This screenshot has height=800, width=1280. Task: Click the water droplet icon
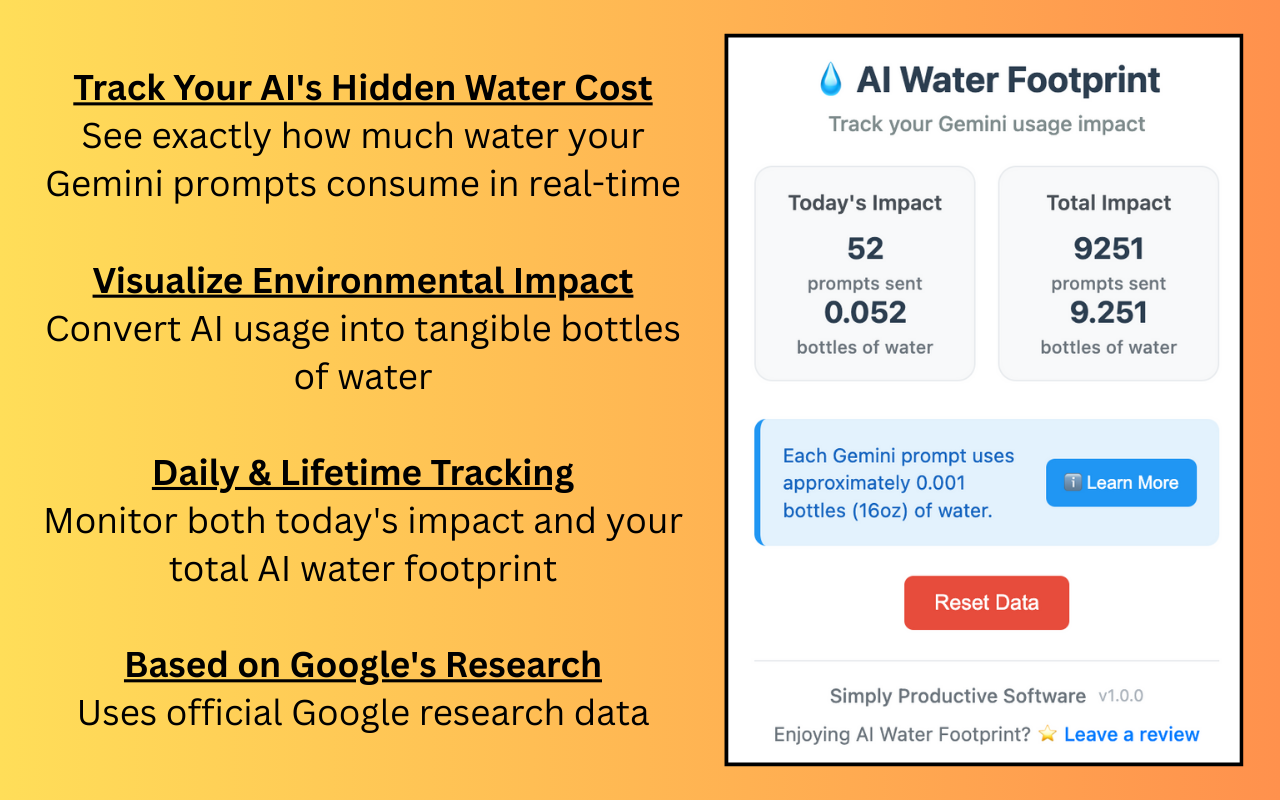(831, 80)
